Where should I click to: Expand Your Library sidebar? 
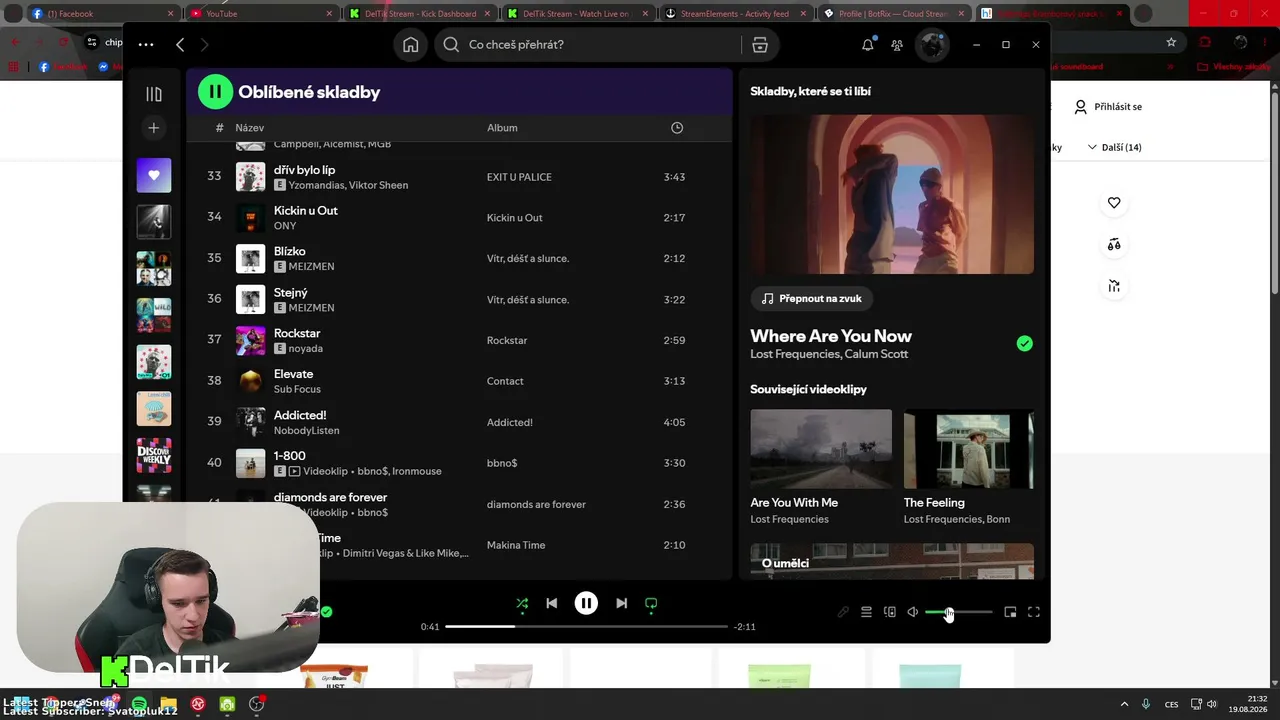(x=154, y=94)
